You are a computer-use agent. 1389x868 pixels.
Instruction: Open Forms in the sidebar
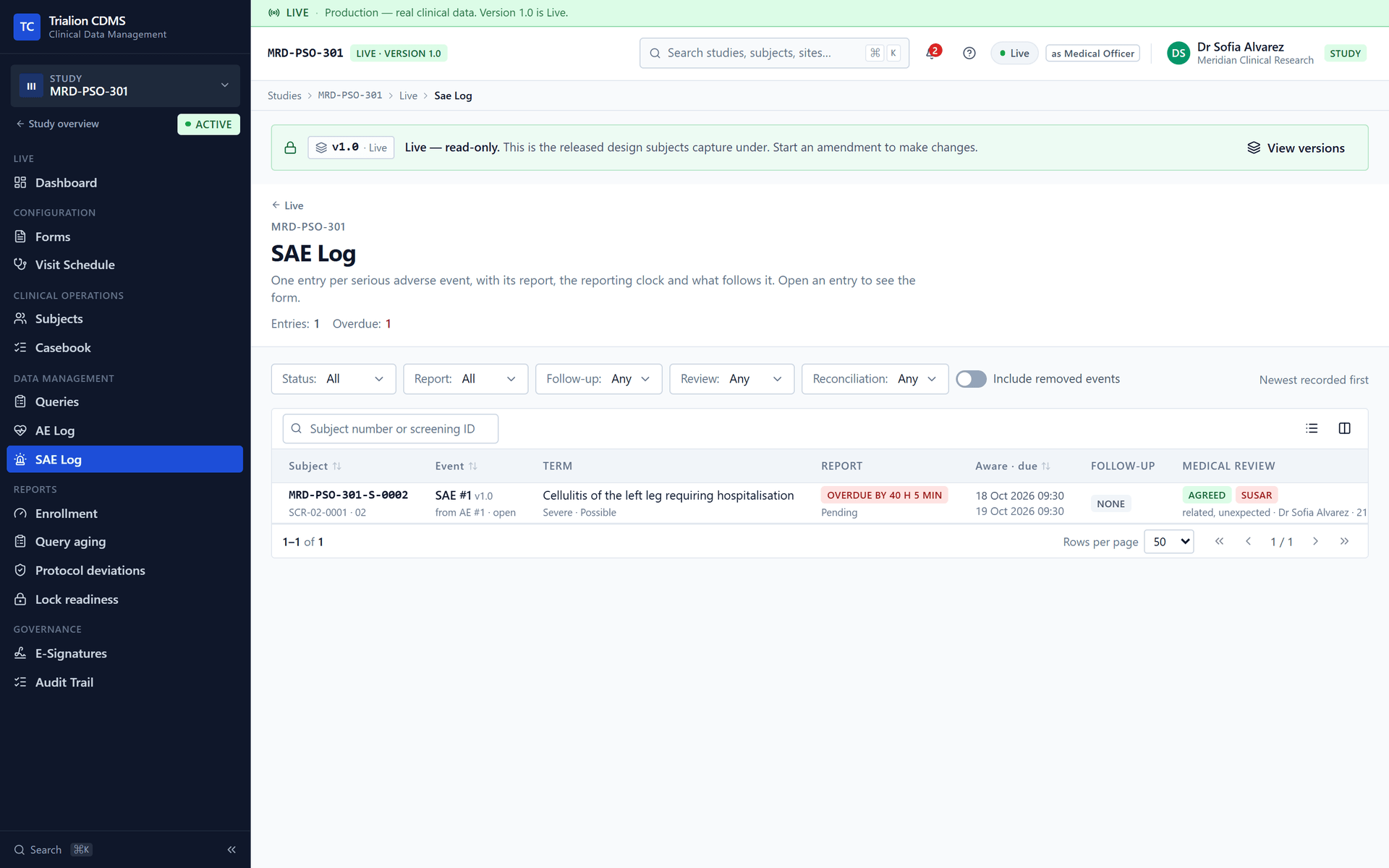pyautogui.click(x=124, y=237)
